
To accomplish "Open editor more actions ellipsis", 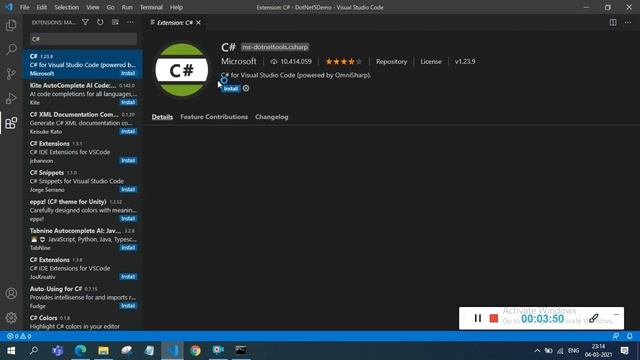I will [628, 22].
